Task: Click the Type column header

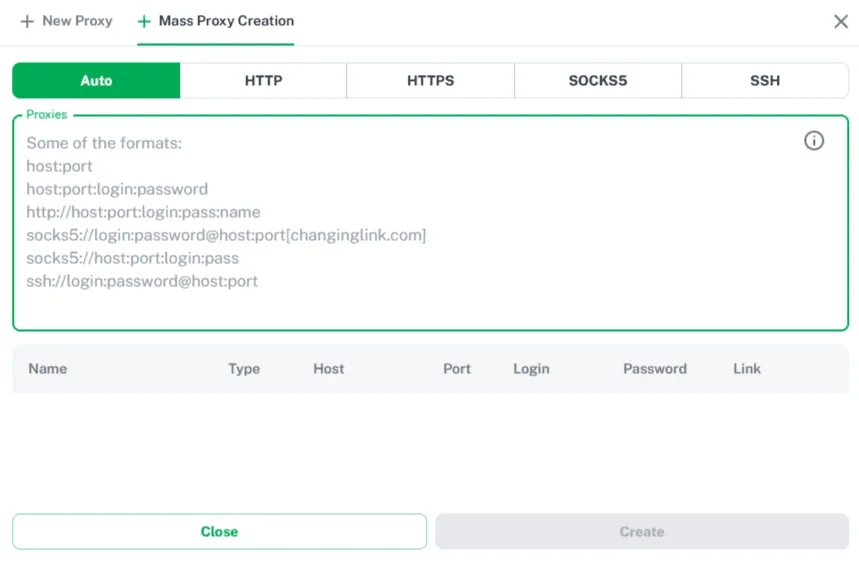Action: click(x=244, y=369)
